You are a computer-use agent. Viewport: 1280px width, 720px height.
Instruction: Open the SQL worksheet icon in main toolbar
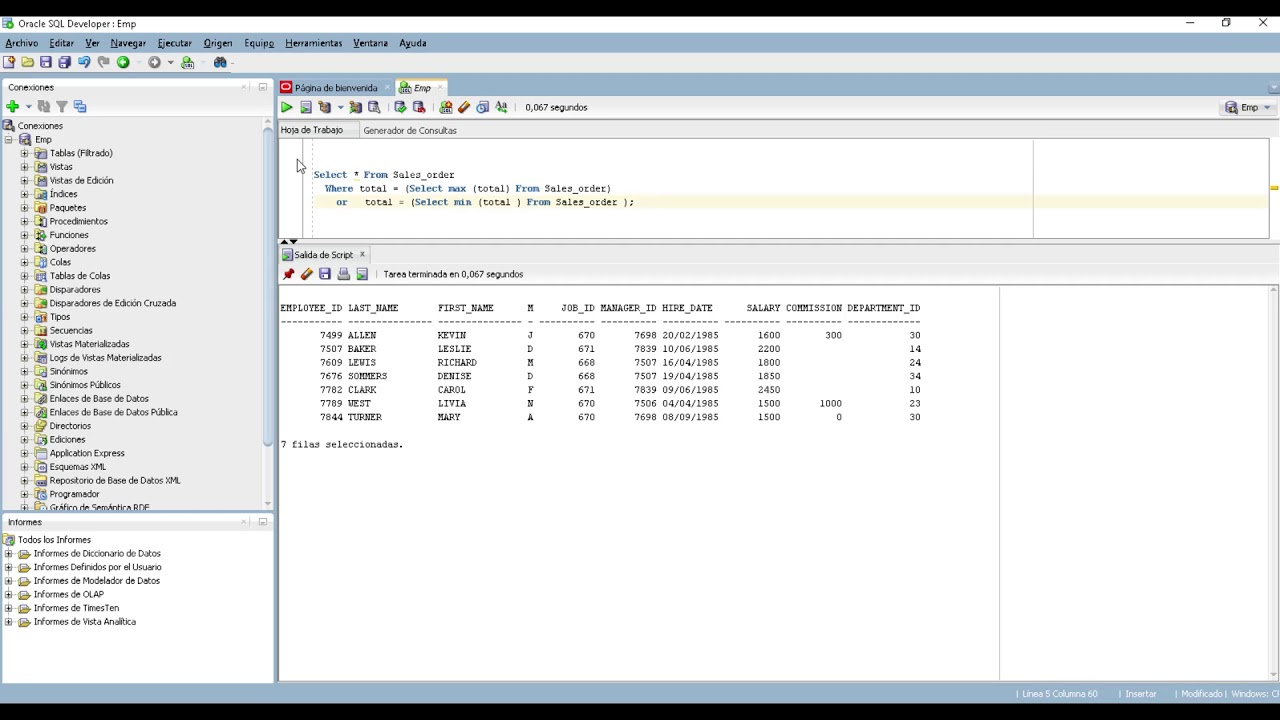point(187,62)
